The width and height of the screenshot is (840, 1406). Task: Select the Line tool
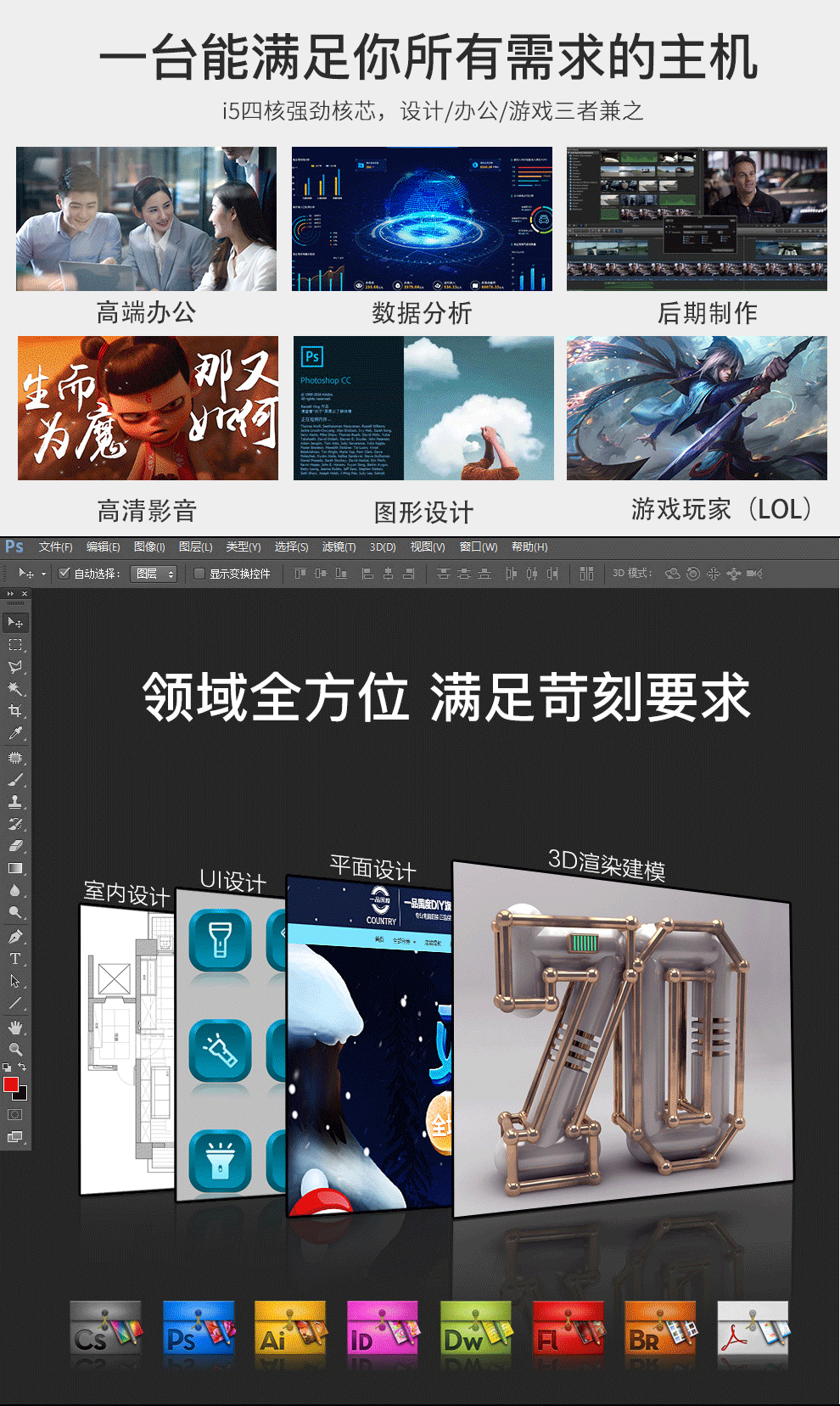15,1003
